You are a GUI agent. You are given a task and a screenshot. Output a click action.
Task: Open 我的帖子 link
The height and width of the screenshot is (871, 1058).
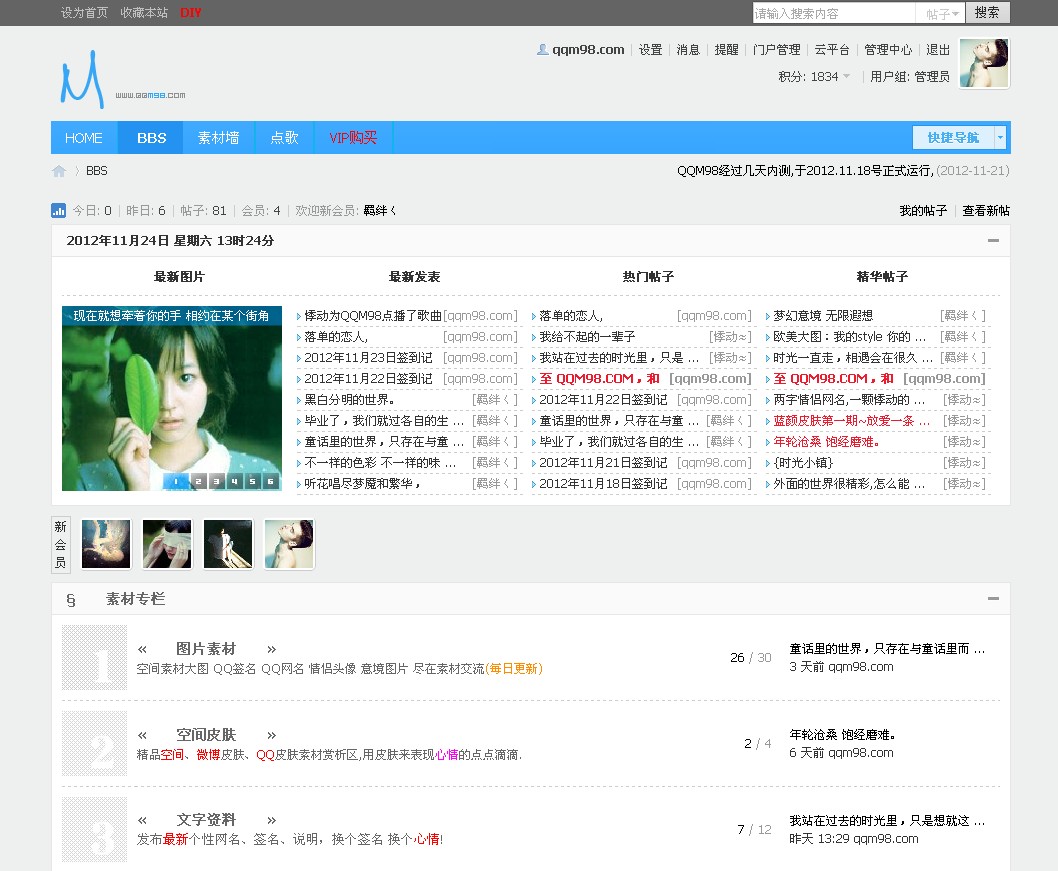click(923, 210)
